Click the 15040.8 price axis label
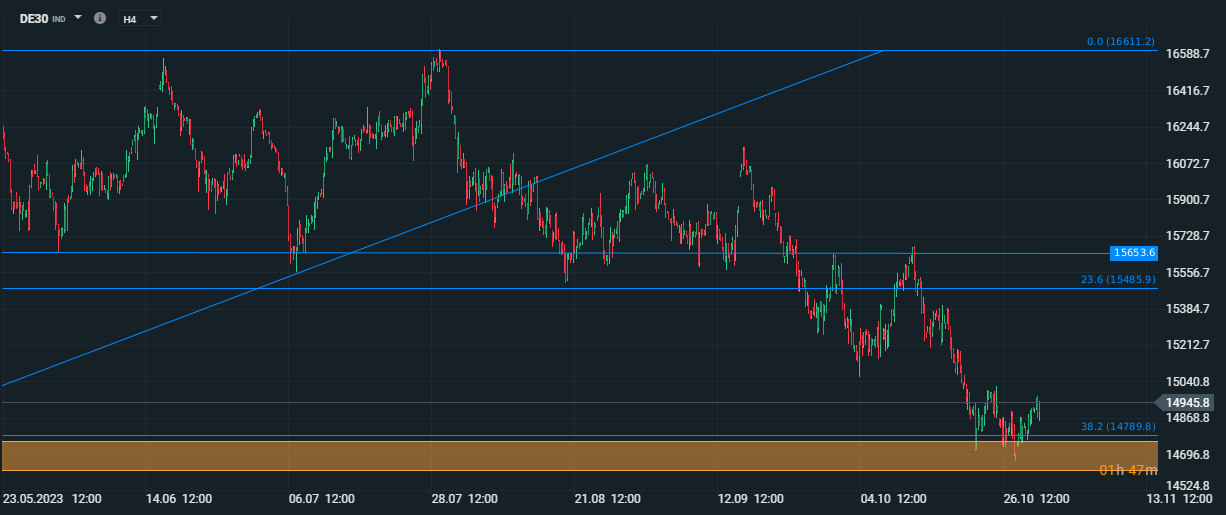 (x=1188, y=382)
